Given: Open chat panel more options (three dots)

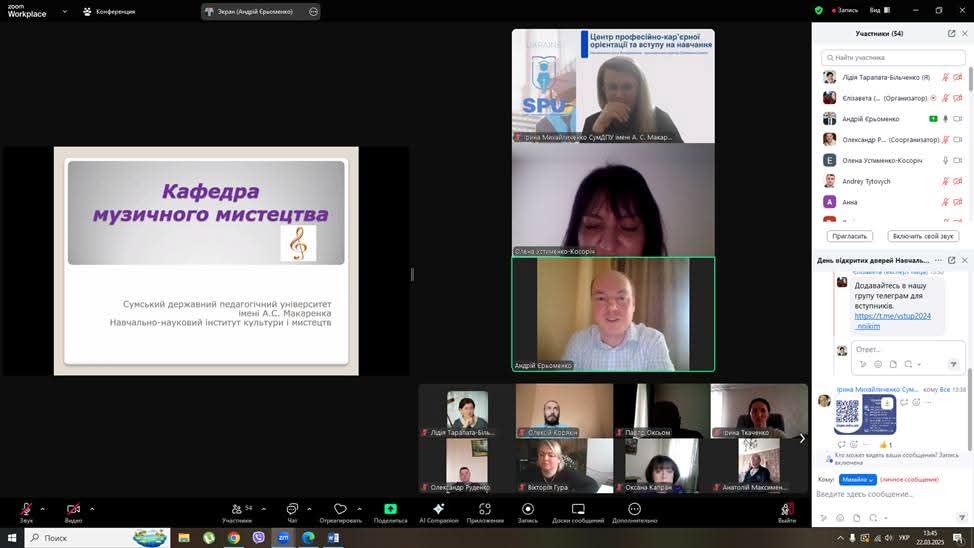Looking at the screenshot, I should [938, 260].
